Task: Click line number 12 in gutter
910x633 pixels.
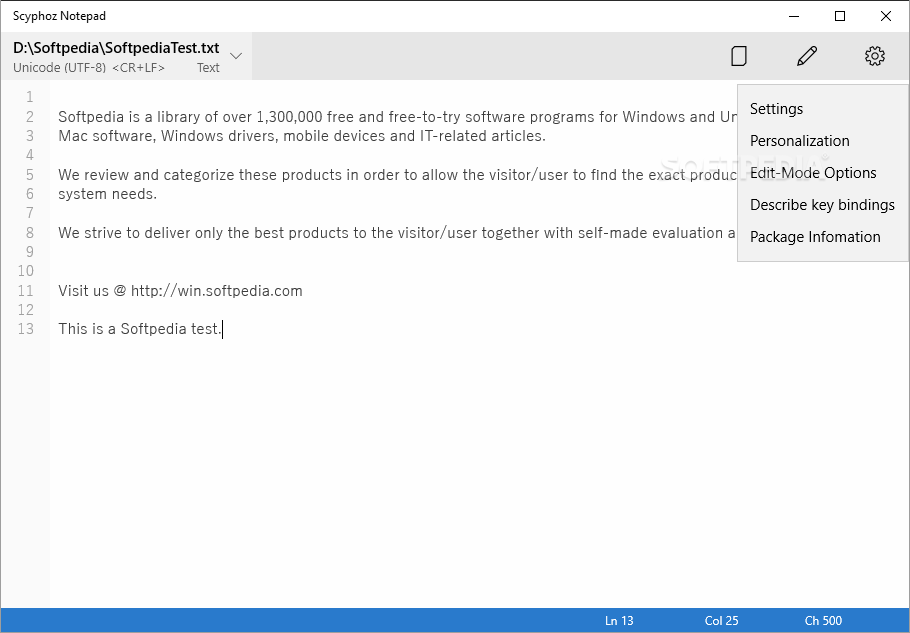Action: click(x=26, y=310)
